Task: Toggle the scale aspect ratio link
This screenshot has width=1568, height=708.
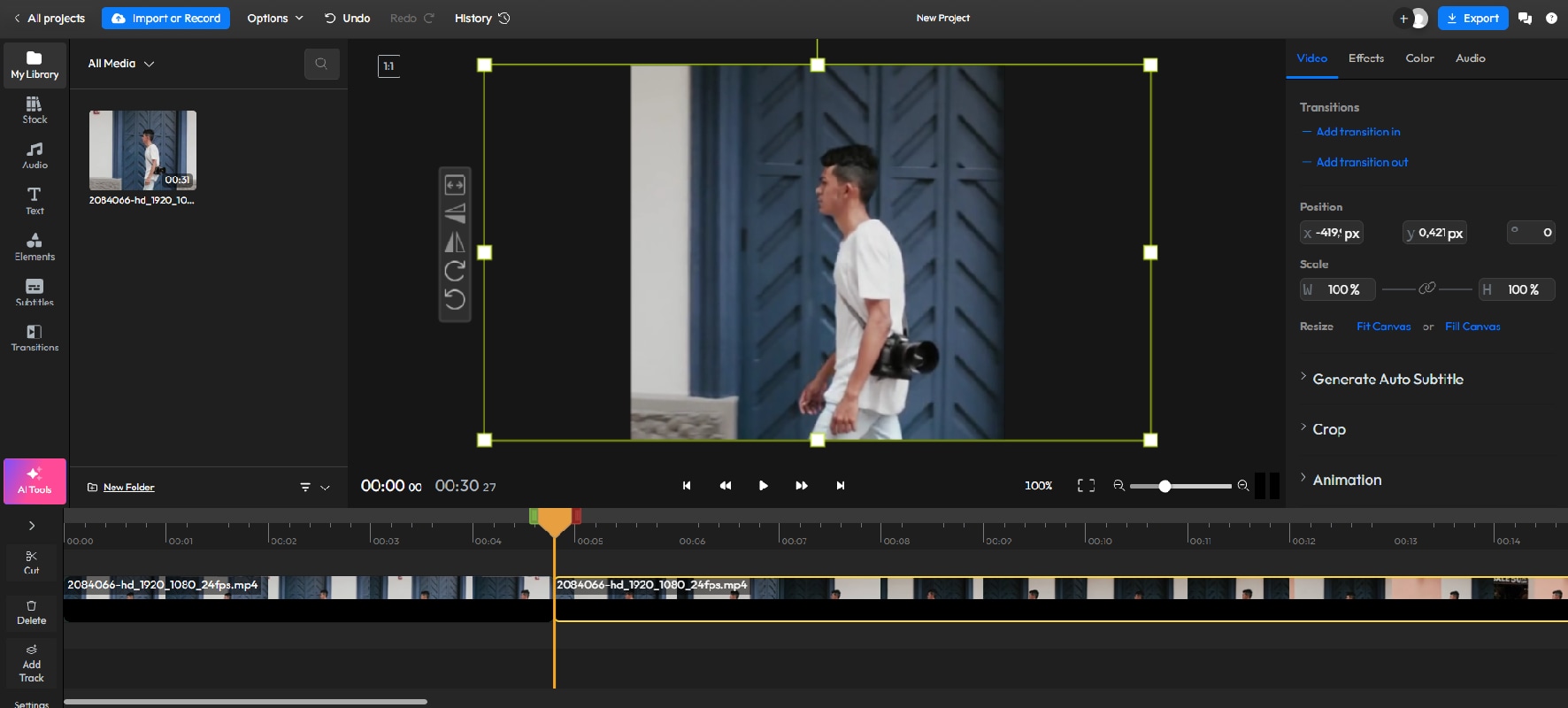Action: coord(1426,289)
